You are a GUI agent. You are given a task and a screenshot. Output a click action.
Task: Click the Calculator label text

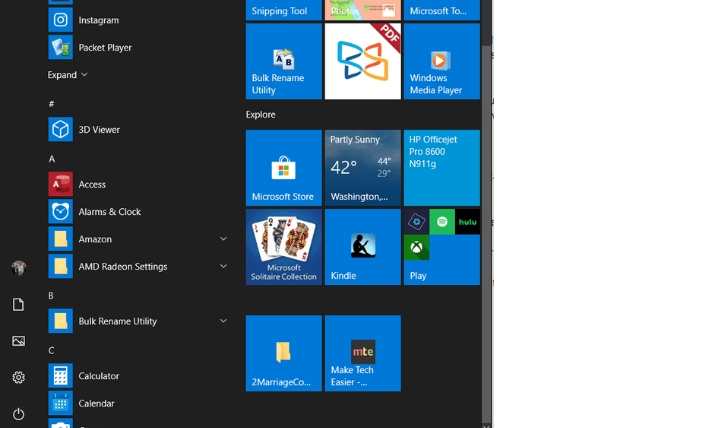99,376
